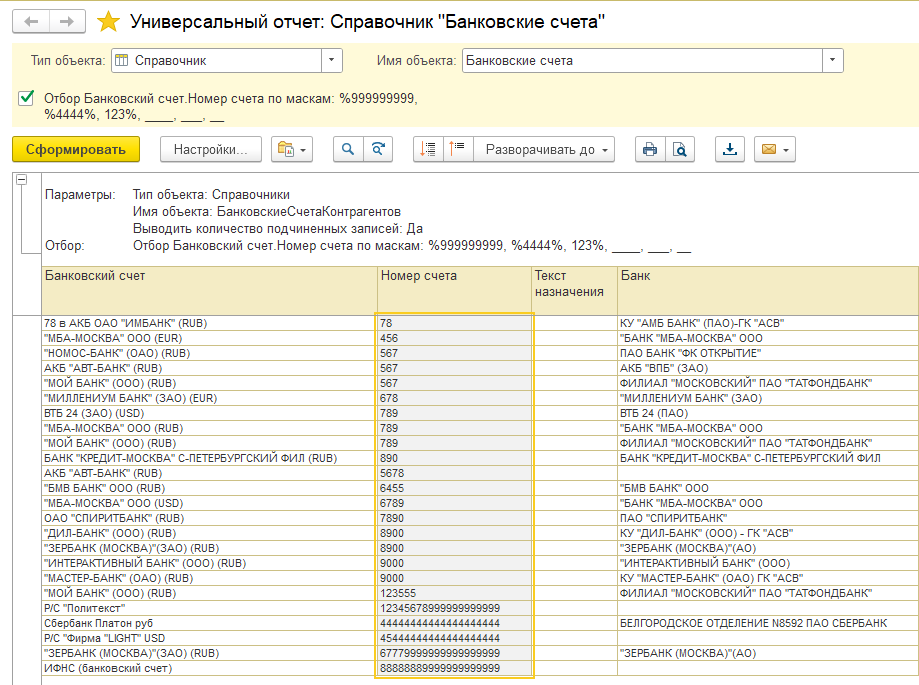Image resolution: width=919 pixels, height=685 pixels.
Task: Click the Тип объекта field with Справочник
Action: pos(216,60)
